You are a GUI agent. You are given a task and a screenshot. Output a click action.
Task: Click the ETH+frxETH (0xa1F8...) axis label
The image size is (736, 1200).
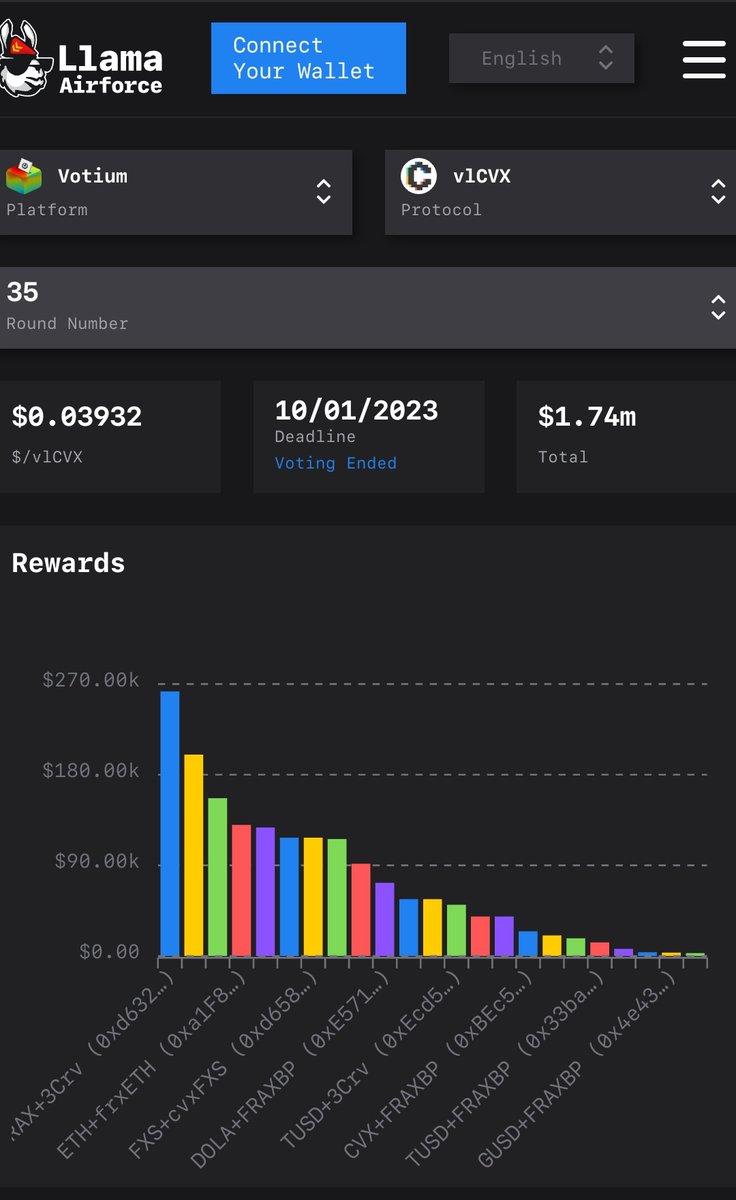point(149,1065)
